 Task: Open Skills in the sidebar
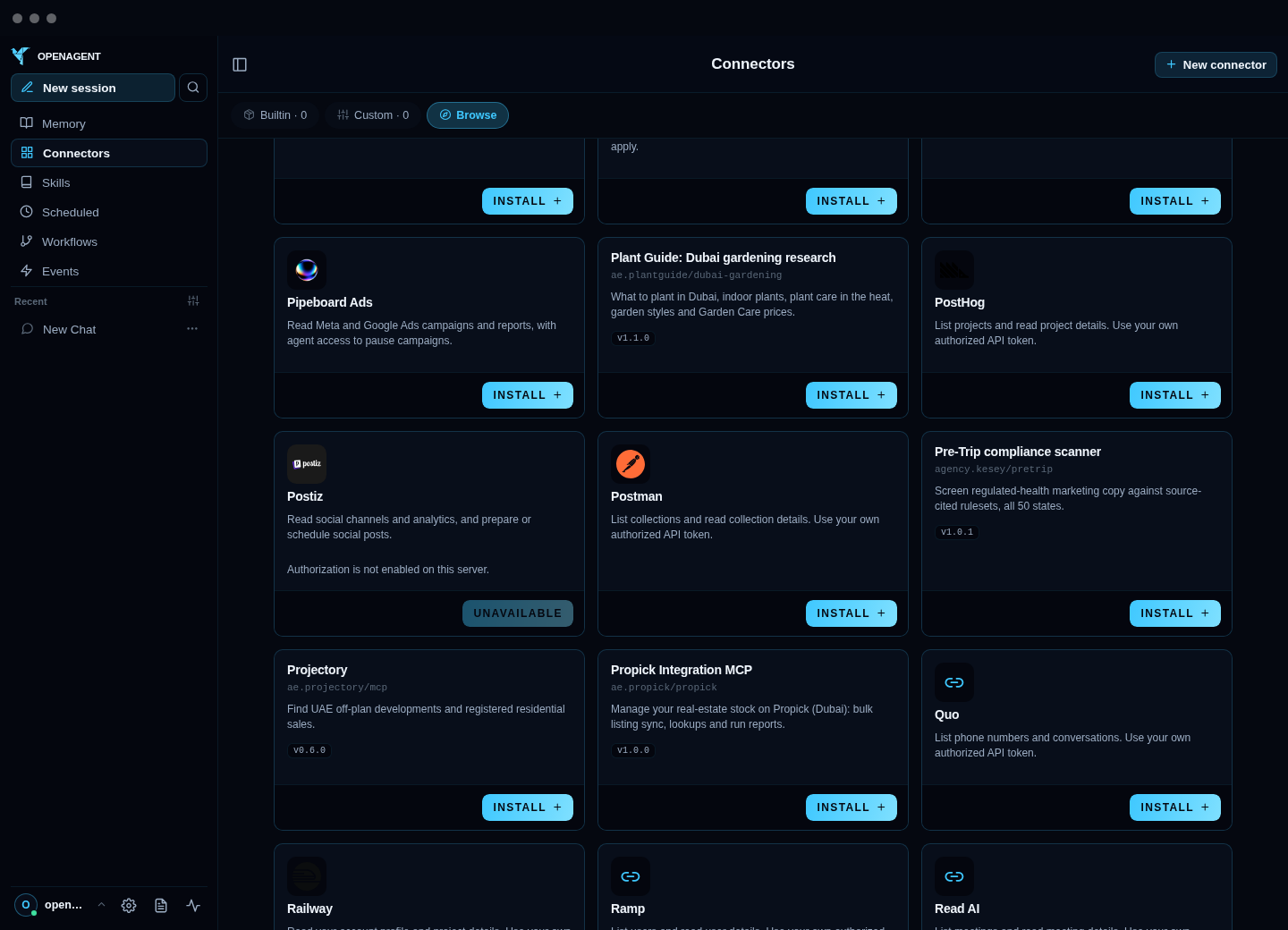109,182
